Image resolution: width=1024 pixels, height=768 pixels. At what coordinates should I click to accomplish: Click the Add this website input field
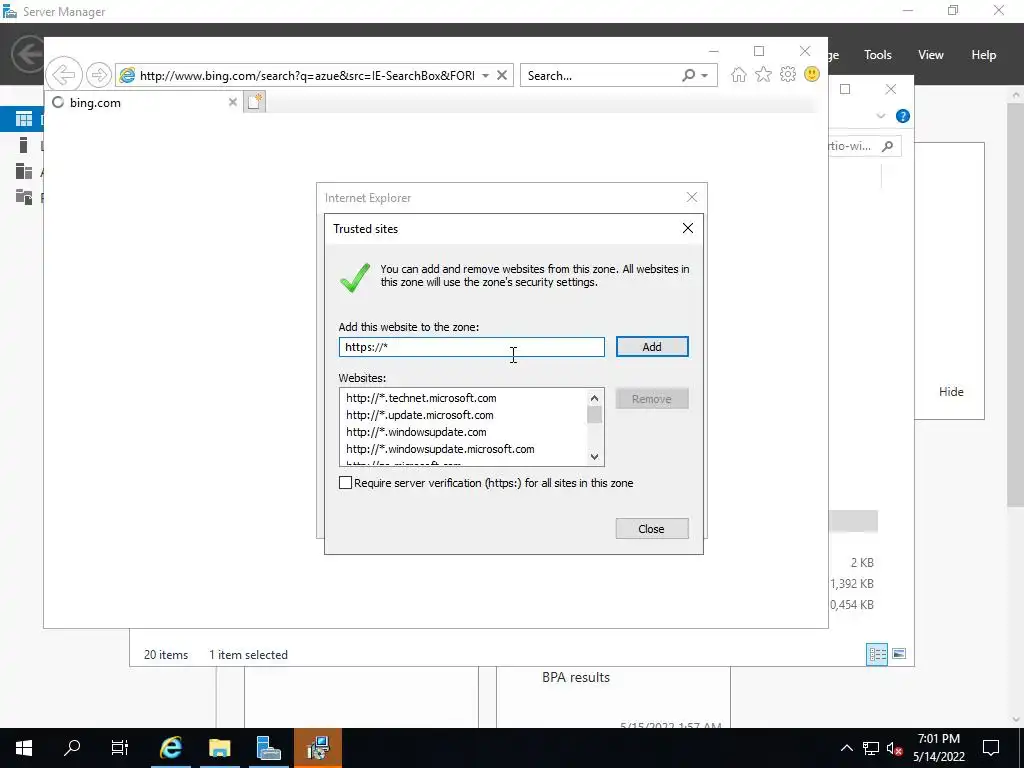tap(472, 347)
